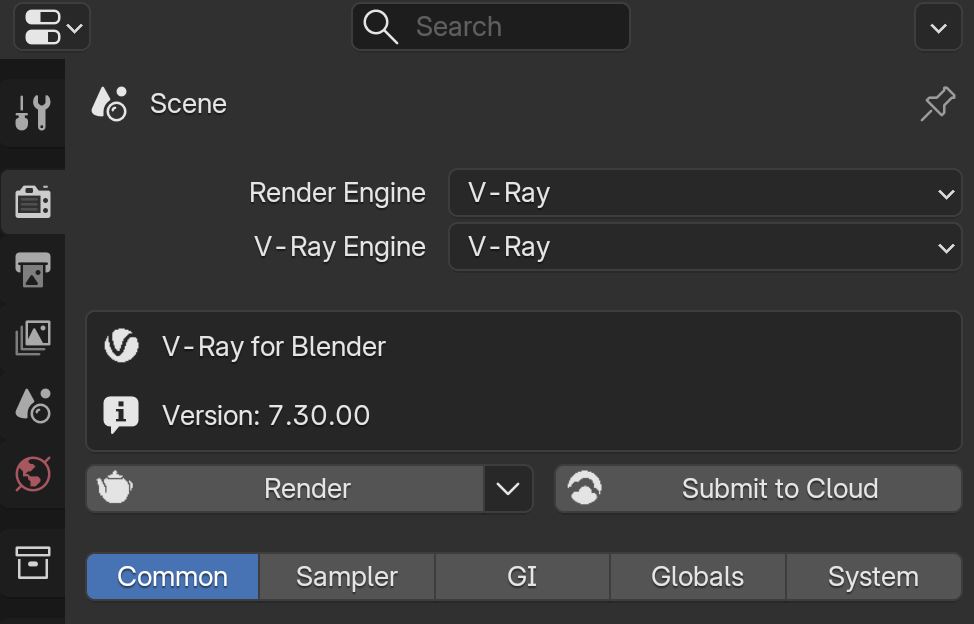This screenshot has width=974, height=624.
Task: Click the V-Ray logo icon
Action: point(121,346)
